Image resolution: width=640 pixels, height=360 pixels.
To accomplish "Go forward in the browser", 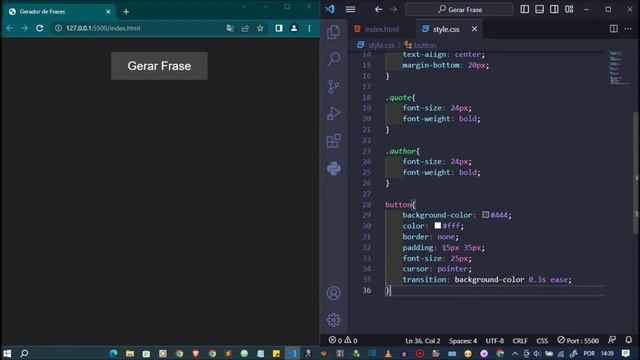I will pos(24,28).
